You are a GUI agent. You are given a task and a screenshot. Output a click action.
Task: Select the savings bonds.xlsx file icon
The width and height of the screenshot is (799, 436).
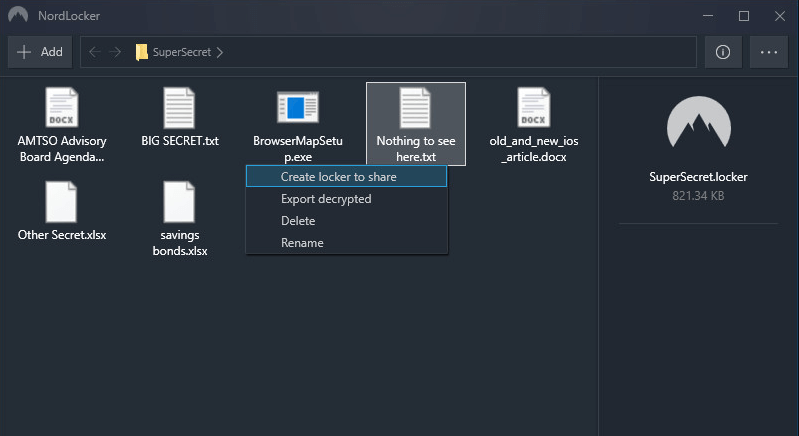click(x=179, y=202)
